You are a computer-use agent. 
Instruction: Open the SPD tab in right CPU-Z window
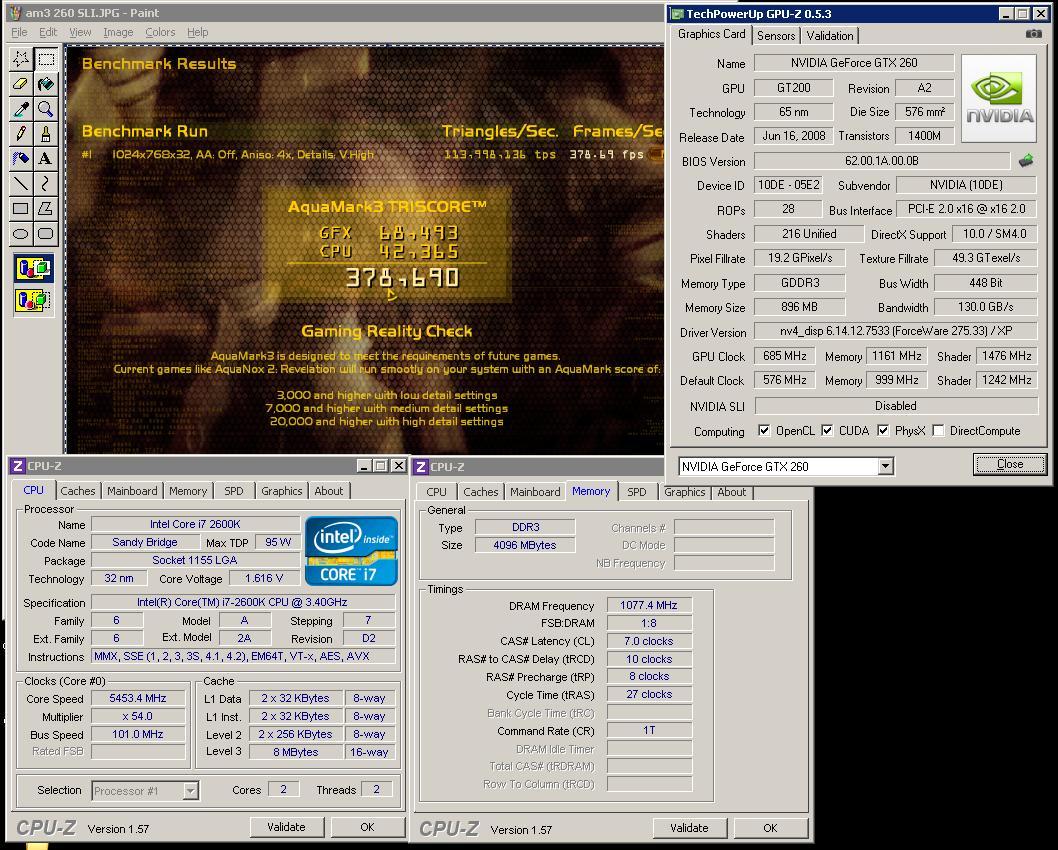pos(637,492)
